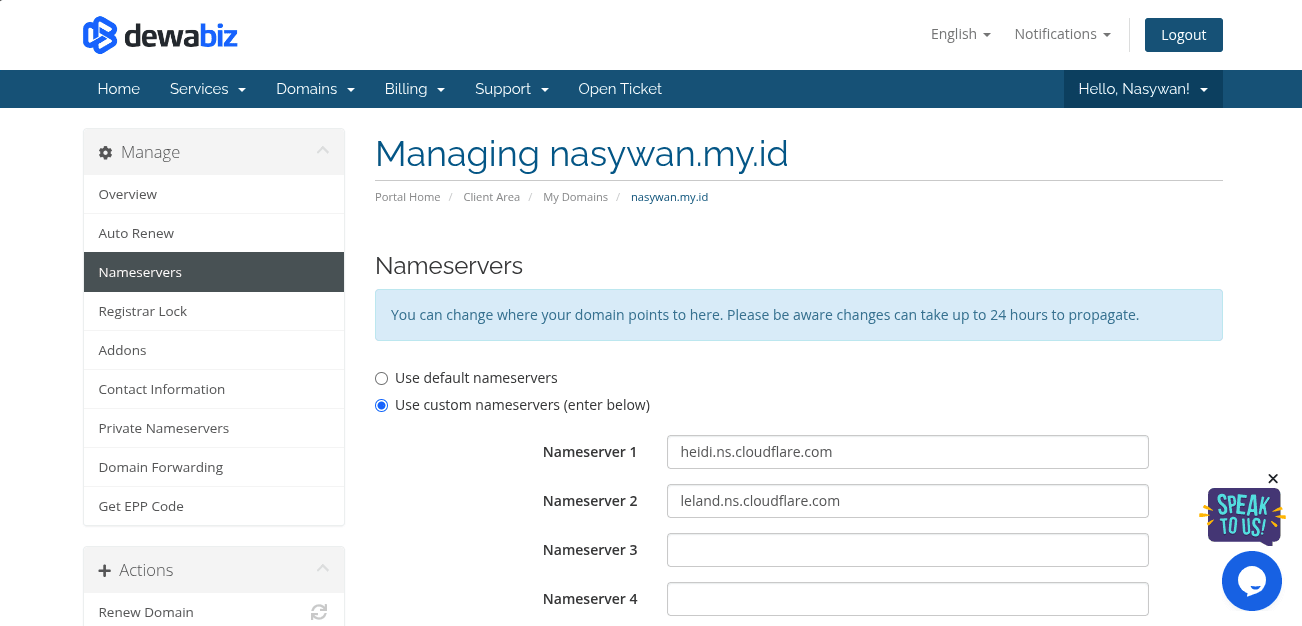This screenshot has width=1302, height=626.
Task: Collapse the Actions panel chevron
Action: click(322, 569)
